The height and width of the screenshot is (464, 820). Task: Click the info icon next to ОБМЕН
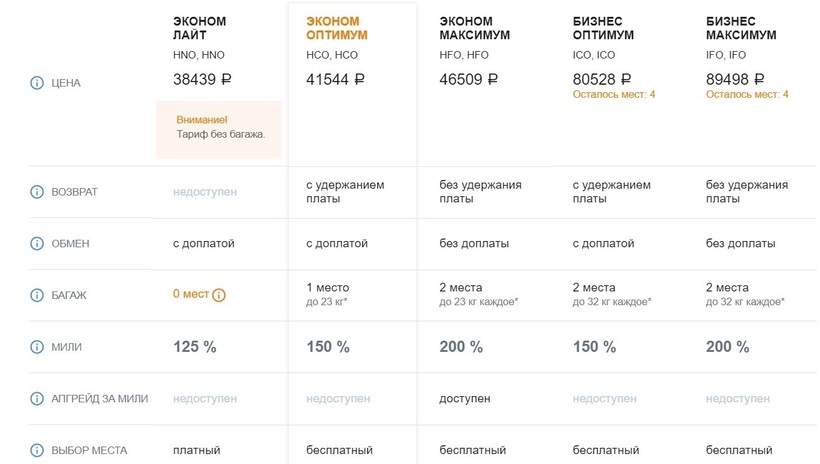coord(38,243)
